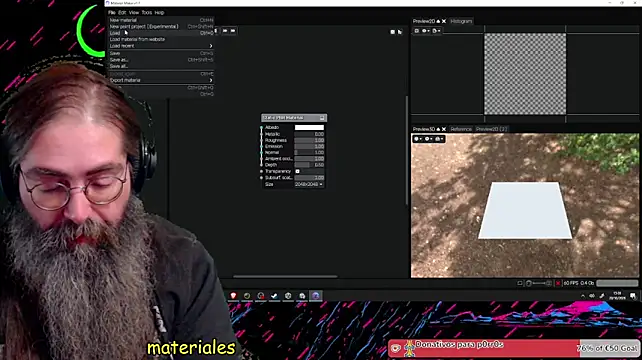This screenshot has height=360, width=642.
Task: Open the Brave browser taskbar icon
Action: (x=233, y=296)
